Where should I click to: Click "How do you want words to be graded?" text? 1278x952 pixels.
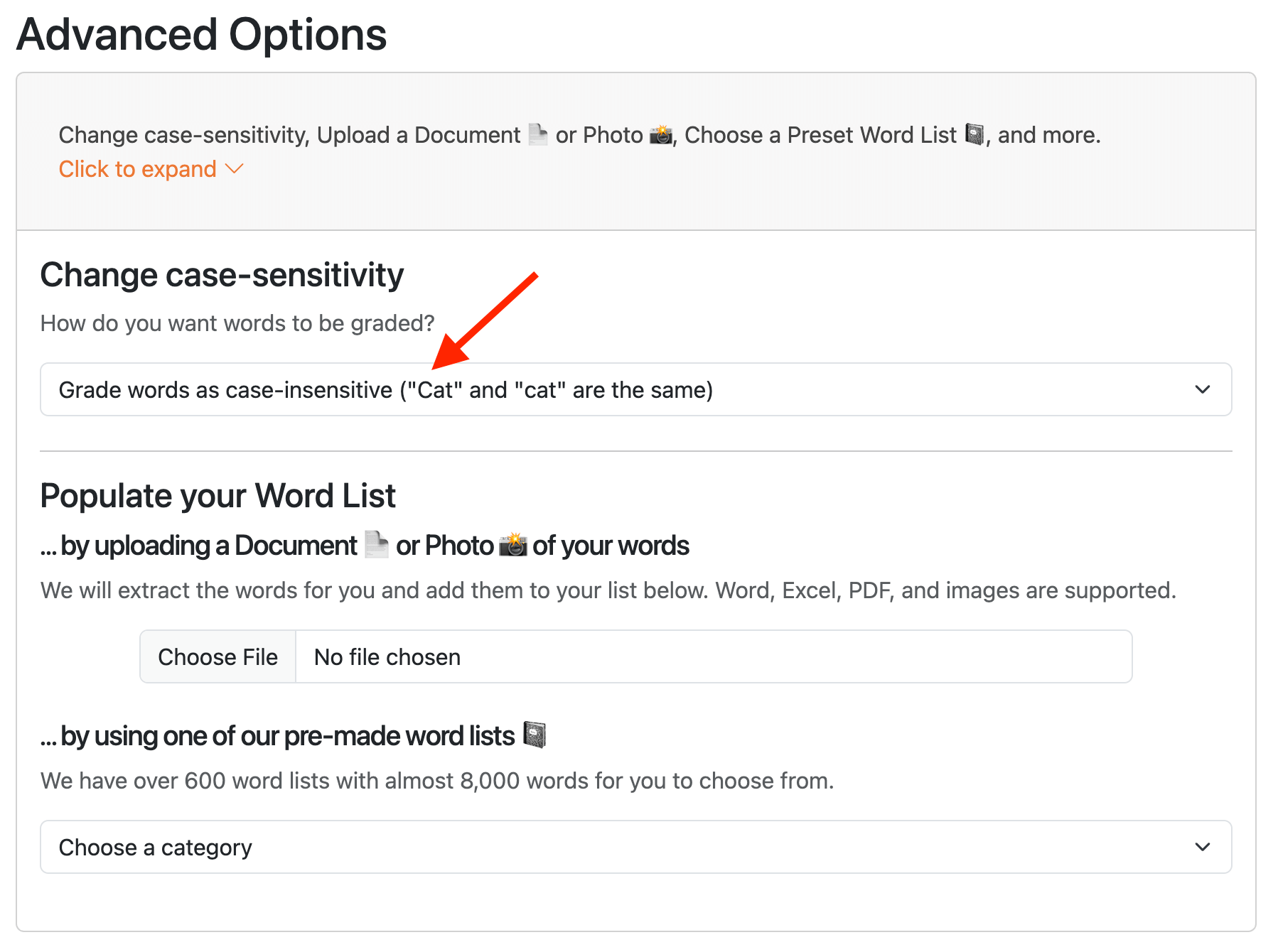click(237, 323)
